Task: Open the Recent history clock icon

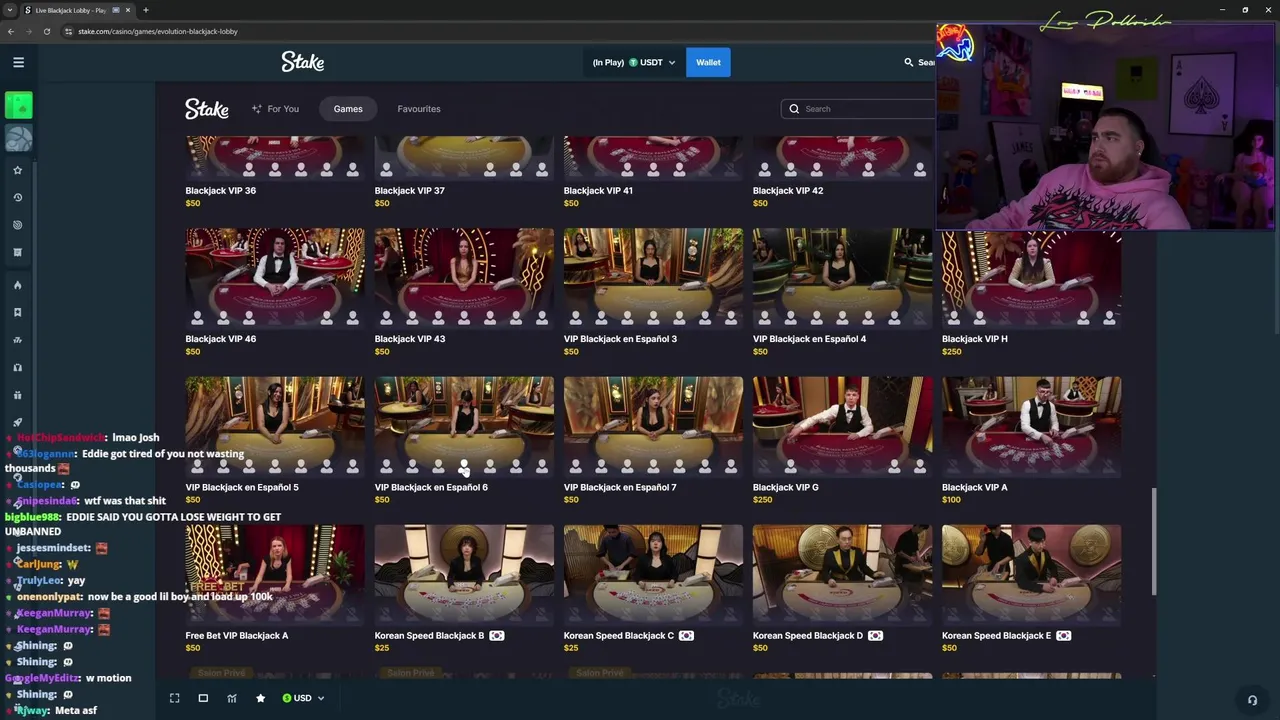Action: pyautogui.click(x=17, y=198)
